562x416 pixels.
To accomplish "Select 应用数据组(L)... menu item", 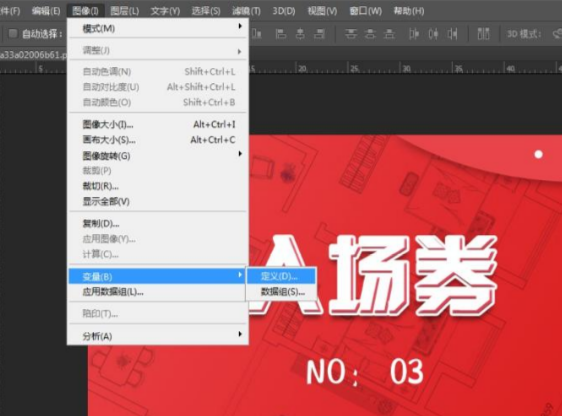I will 158,292.
